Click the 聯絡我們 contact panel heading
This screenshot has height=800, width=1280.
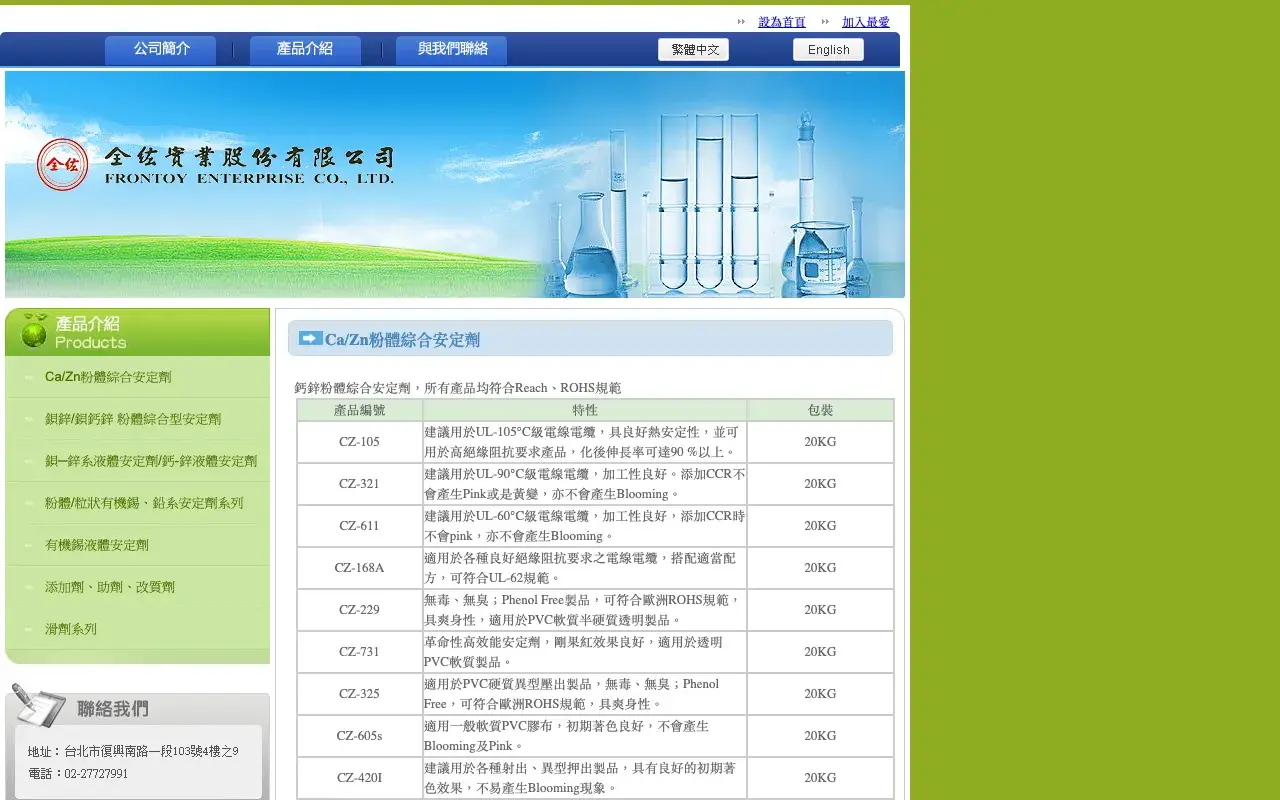pyautogui.click(x=113, y=709)
